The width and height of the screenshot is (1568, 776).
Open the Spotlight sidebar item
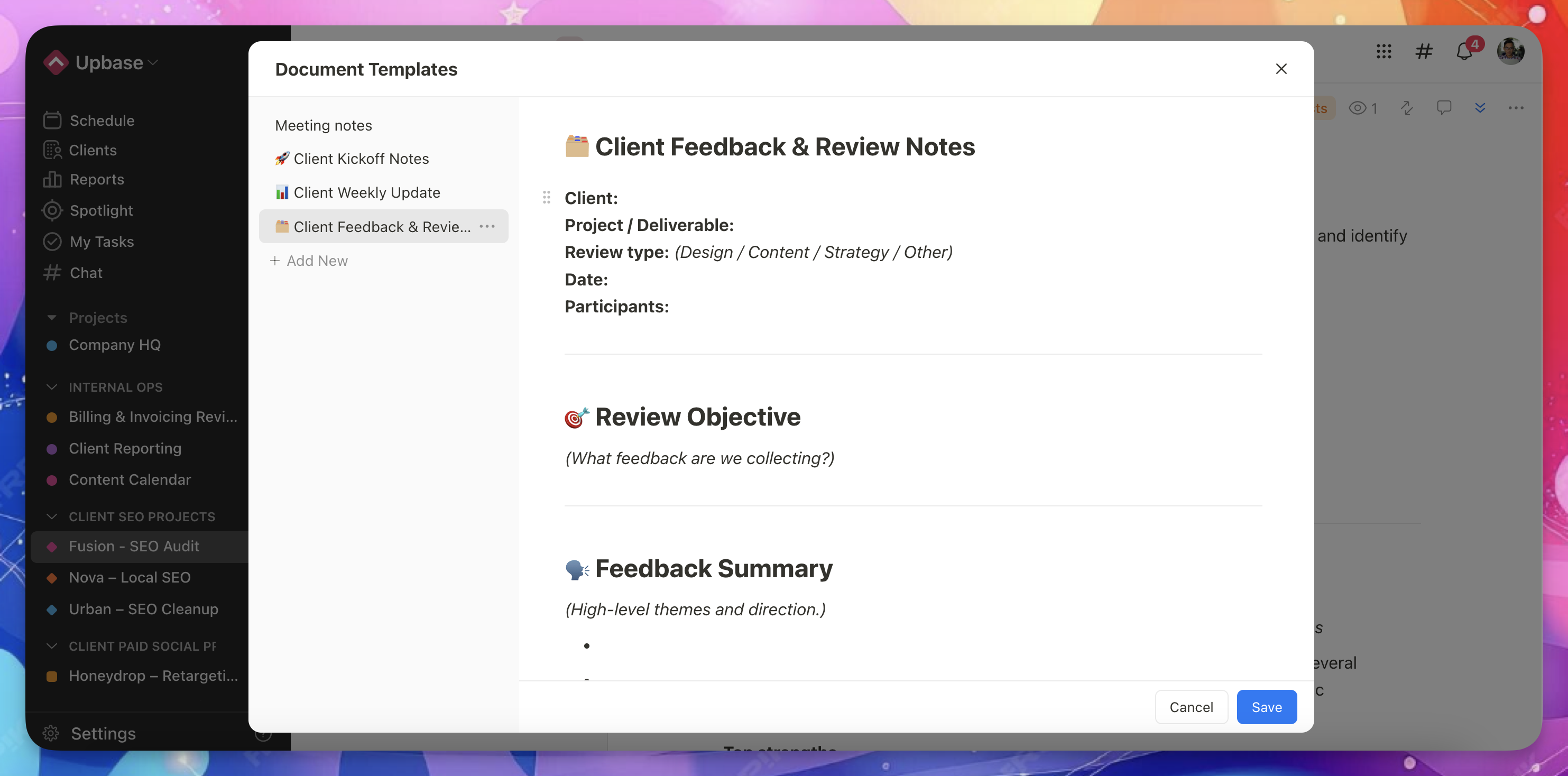point(100,210)
